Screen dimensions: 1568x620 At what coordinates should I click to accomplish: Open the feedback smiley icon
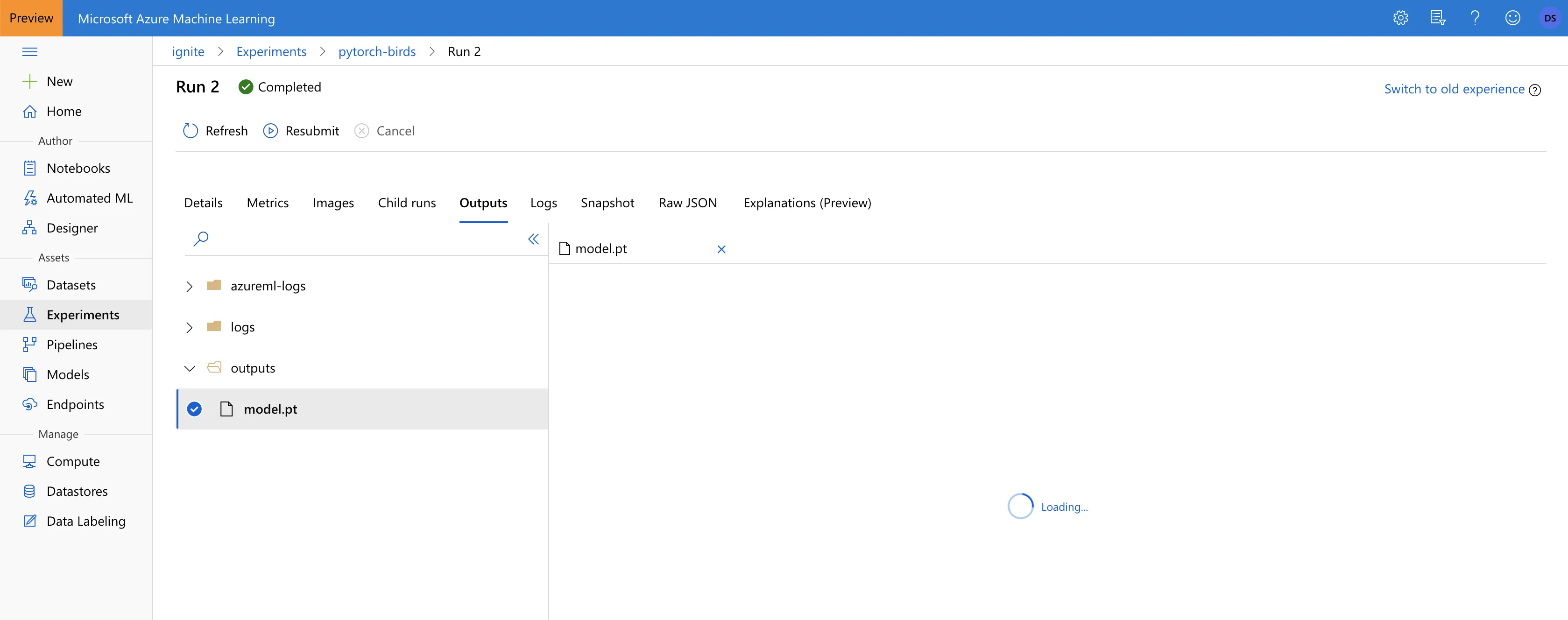(x=1512, y=18)
